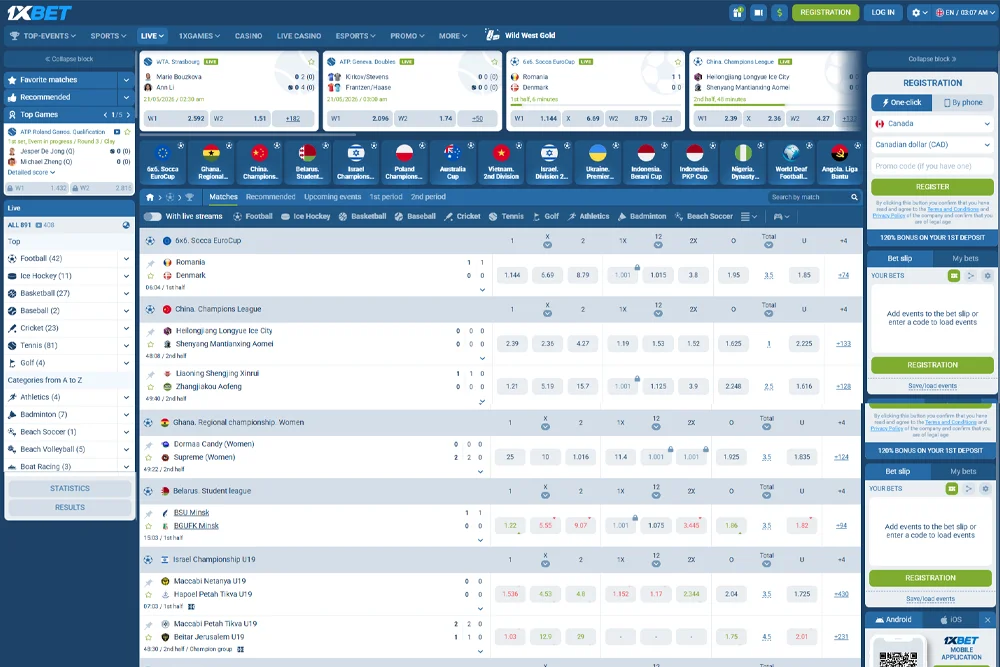
Task: Open BSU Minsk team link
Action: pyautogui.click(x=191, y=513)
